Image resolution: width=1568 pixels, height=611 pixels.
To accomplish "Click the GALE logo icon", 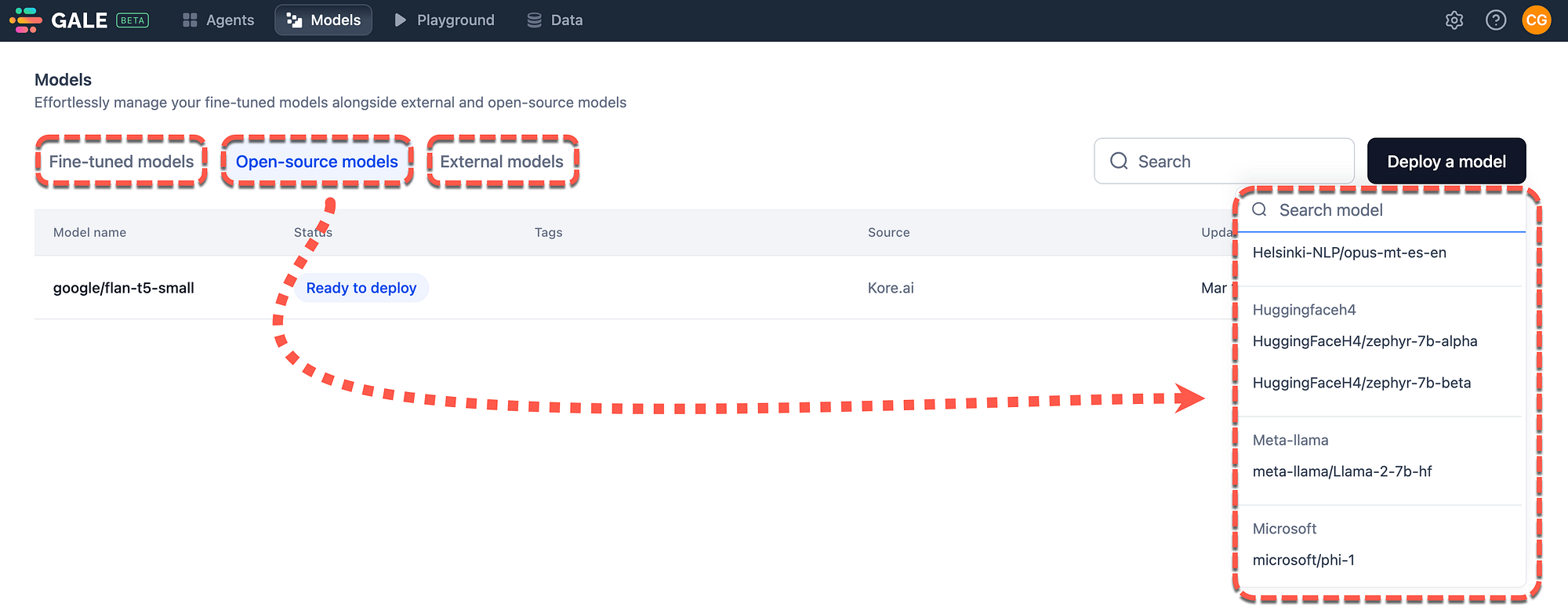I will coord(26,20).
